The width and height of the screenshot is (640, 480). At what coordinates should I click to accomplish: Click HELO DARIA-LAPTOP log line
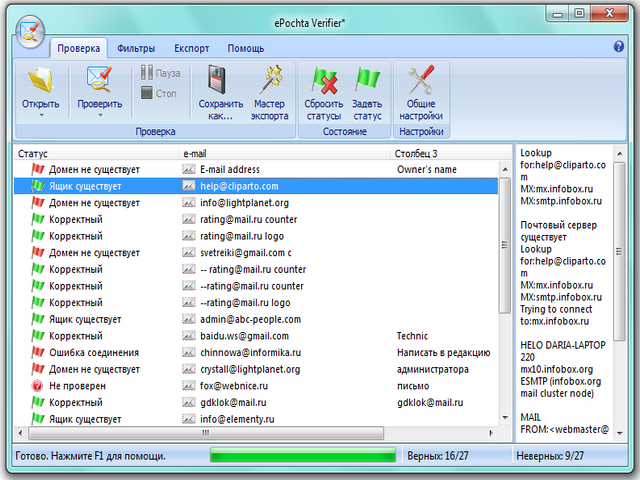pos(562,345)
